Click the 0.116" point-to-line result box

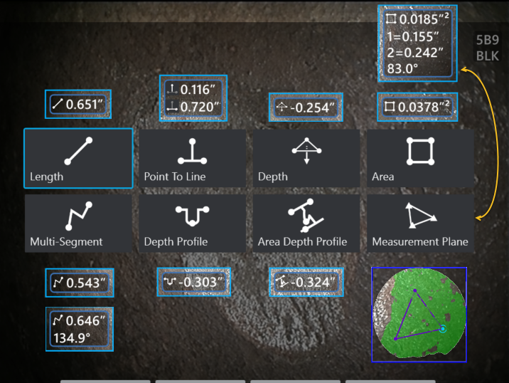[193, 98]
